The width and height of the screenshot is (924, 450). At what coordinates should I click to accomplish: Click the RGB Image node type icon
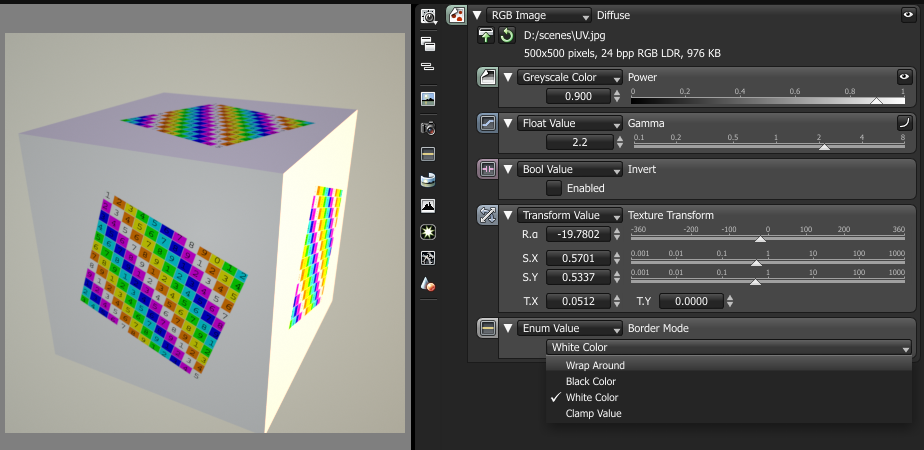(457, 15)
